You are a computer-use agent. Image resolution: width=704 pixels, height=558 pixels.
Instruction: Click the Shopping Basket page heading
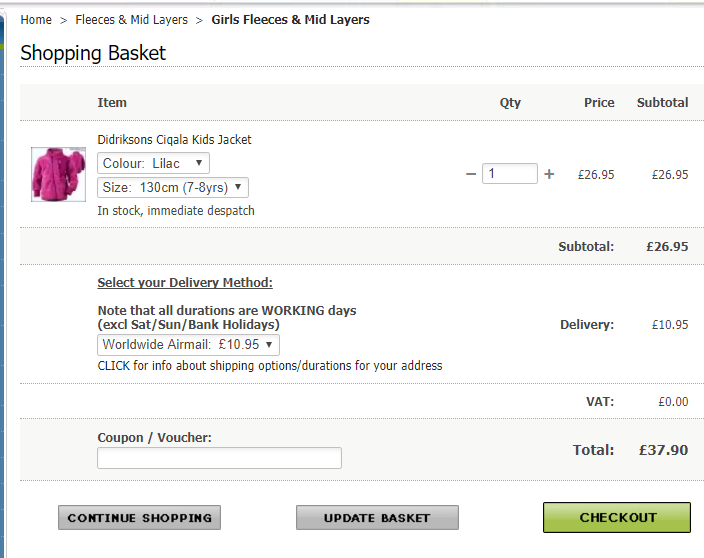coord(93,53)
